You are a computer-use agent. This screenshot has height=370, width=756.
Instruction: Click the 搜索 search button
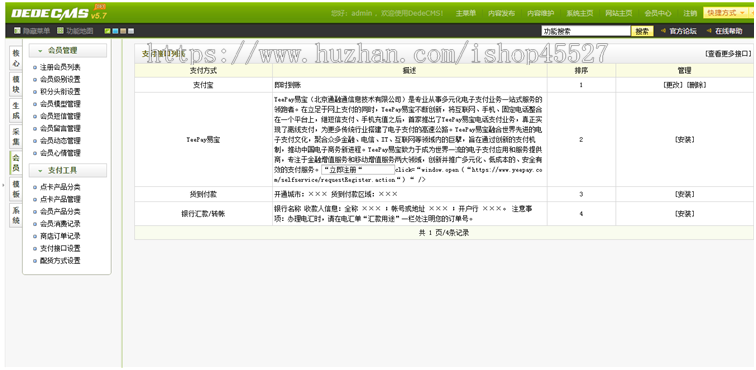[x=642, y=31]
